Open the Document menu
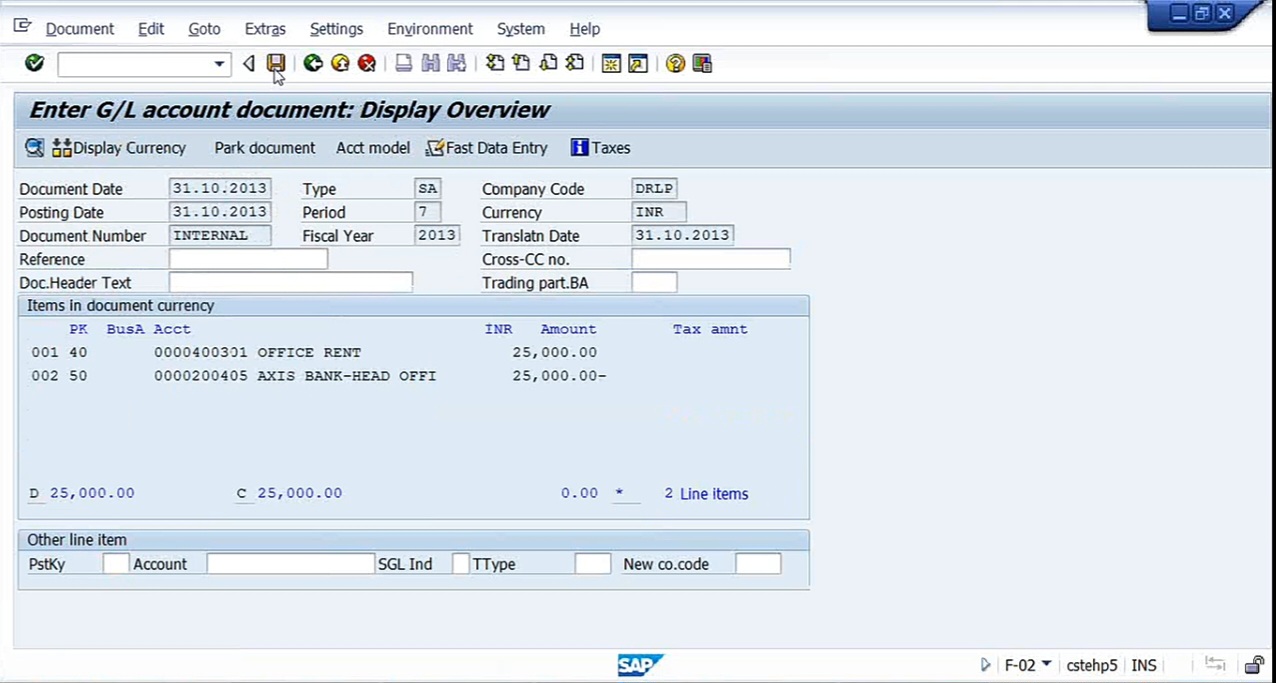This screenshot has height=683, width=1276. pos(80,29)
